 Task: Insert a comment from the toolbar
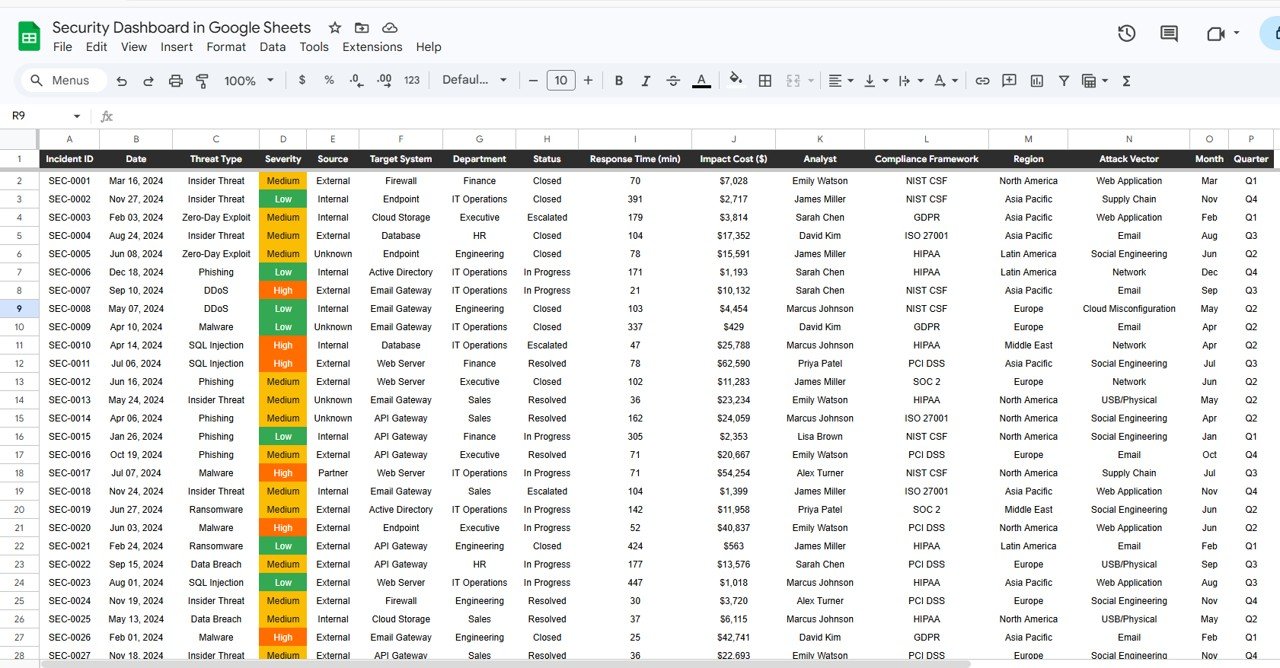click(1011, 80)
